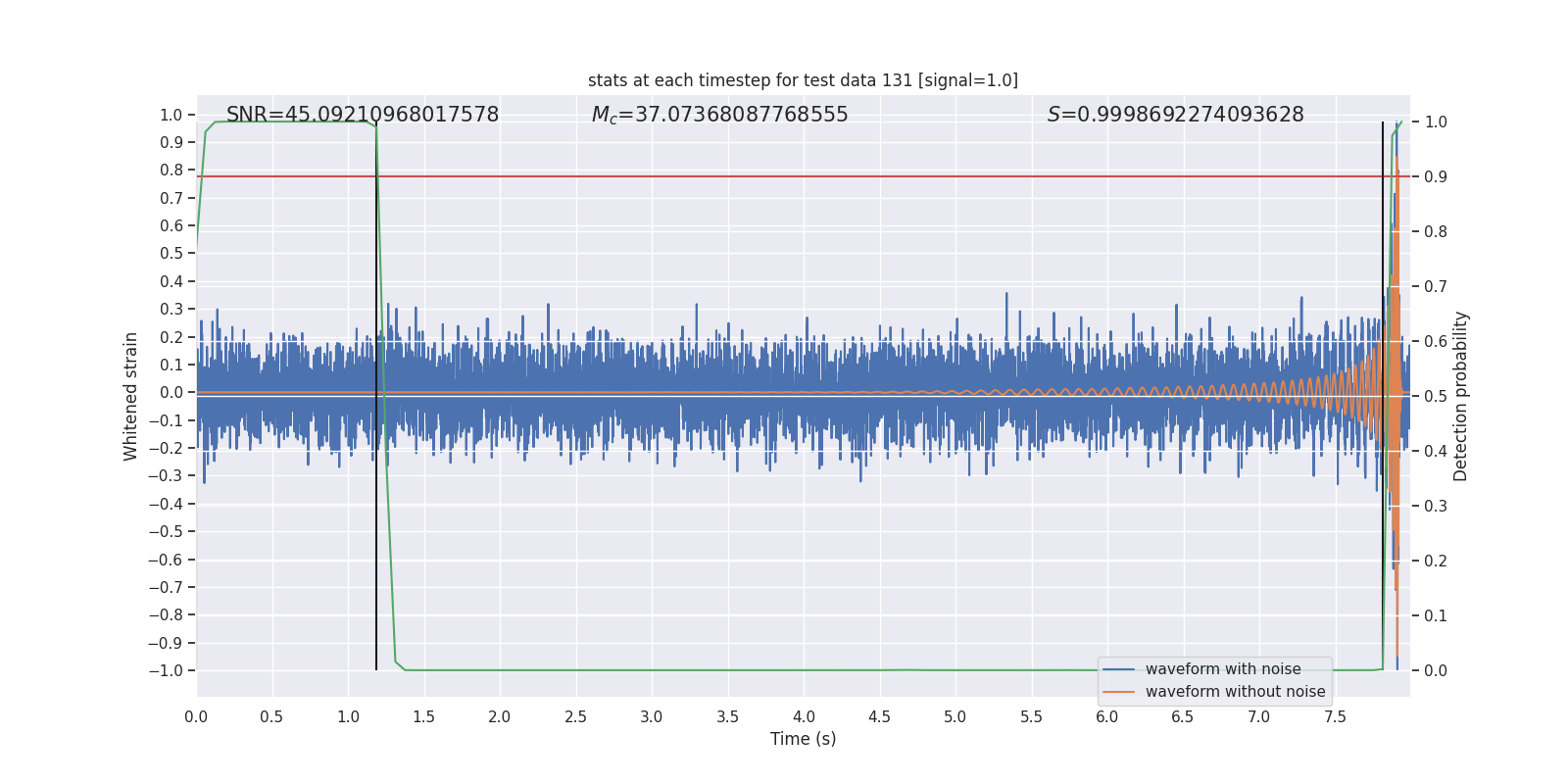
Task: Click tick −0.5 on the Whitened strain axis
Action: 166,531
